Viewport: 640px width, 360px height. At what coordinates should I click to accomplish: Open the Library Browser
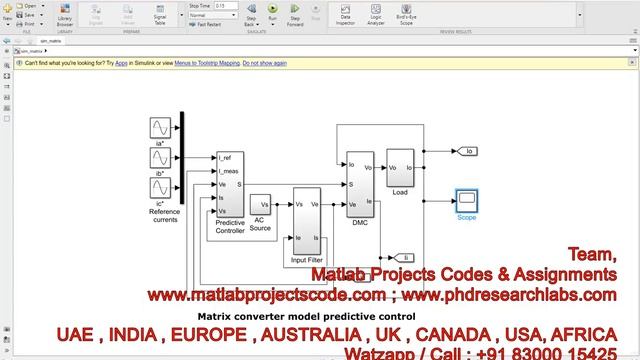pos(65,15)
